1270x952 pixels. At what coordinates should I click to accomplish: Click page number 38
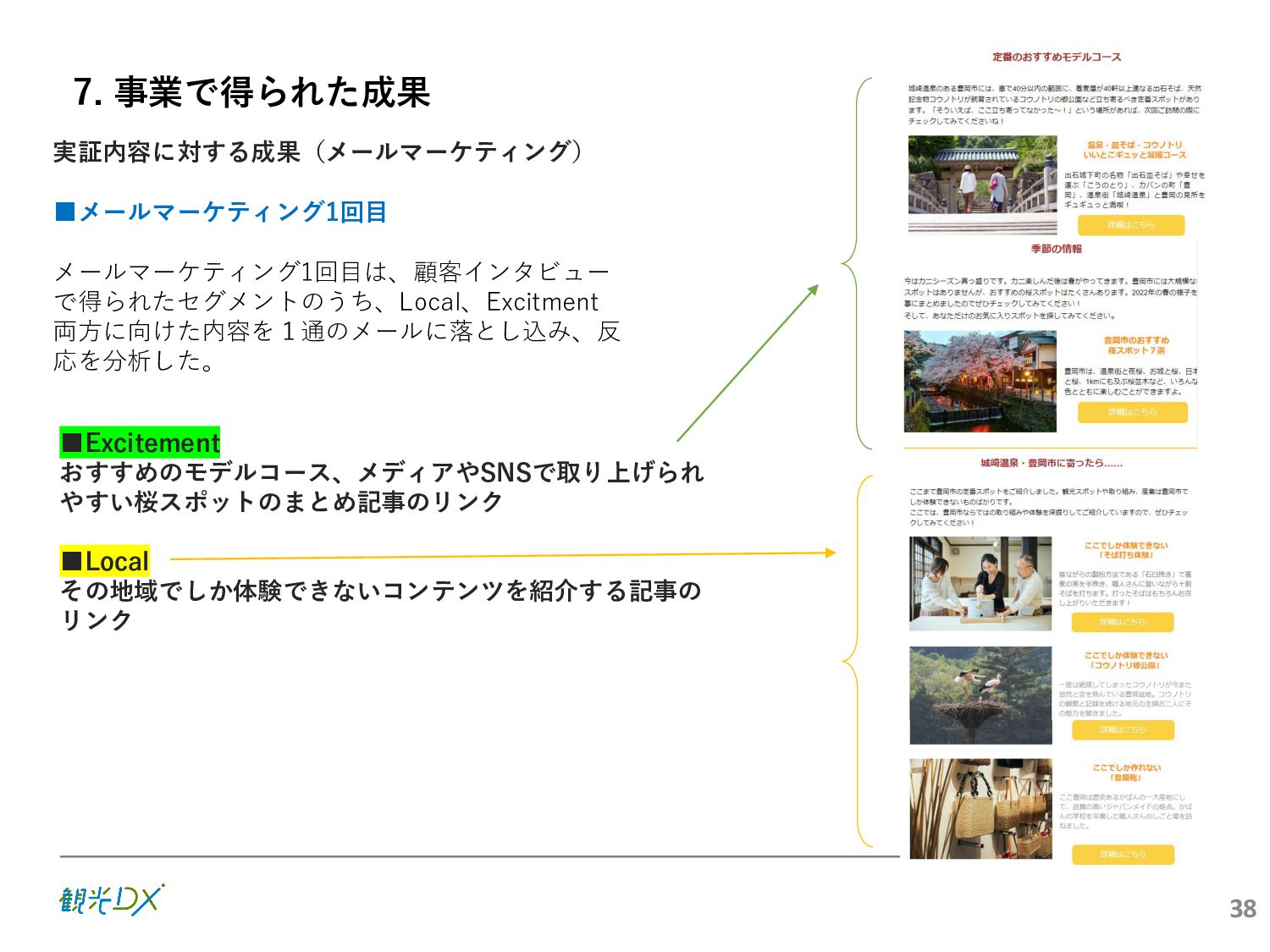click(1243, 909)
